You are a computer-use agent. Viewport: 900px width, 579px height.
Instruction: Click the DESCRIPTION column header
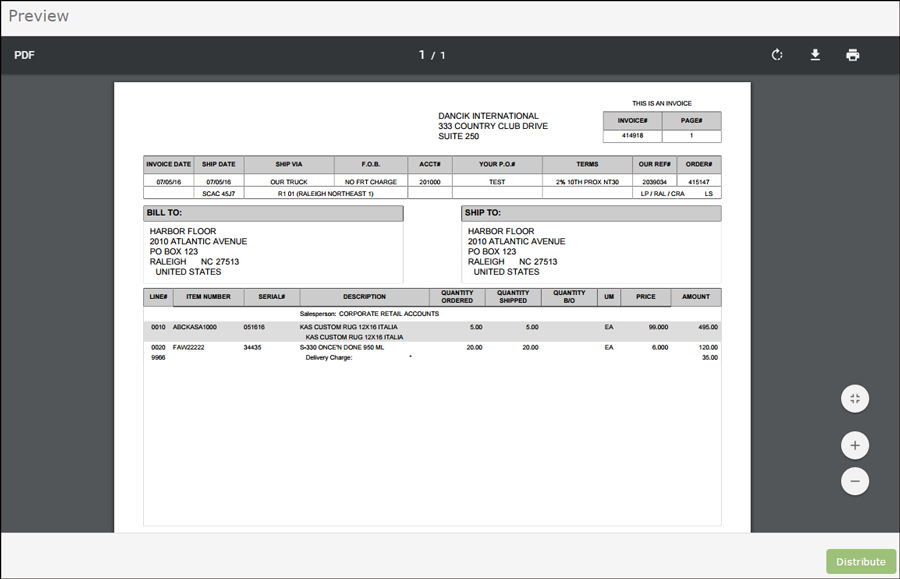[364, 297]
